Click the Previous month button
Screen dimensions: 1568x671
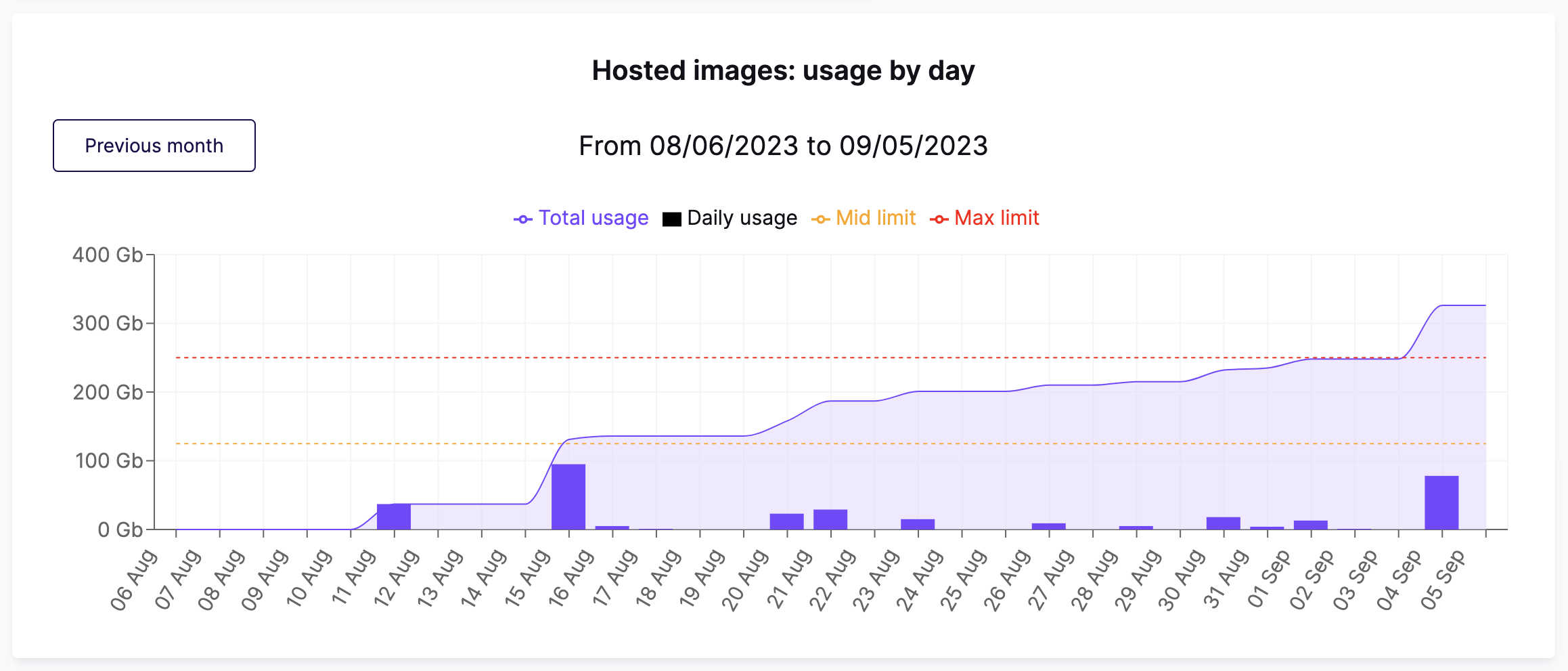click(x=154, y=146)
